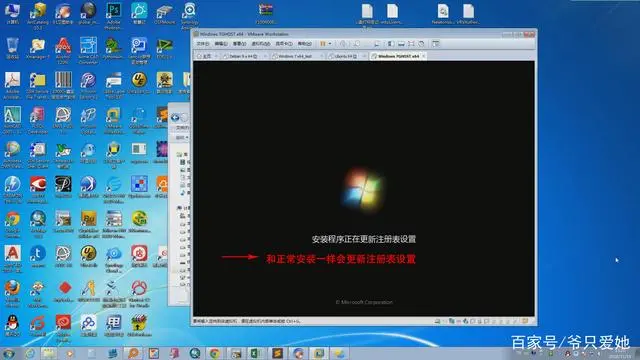
Task: Open Sublime Text from the taskbar
Action: point(277,353)
